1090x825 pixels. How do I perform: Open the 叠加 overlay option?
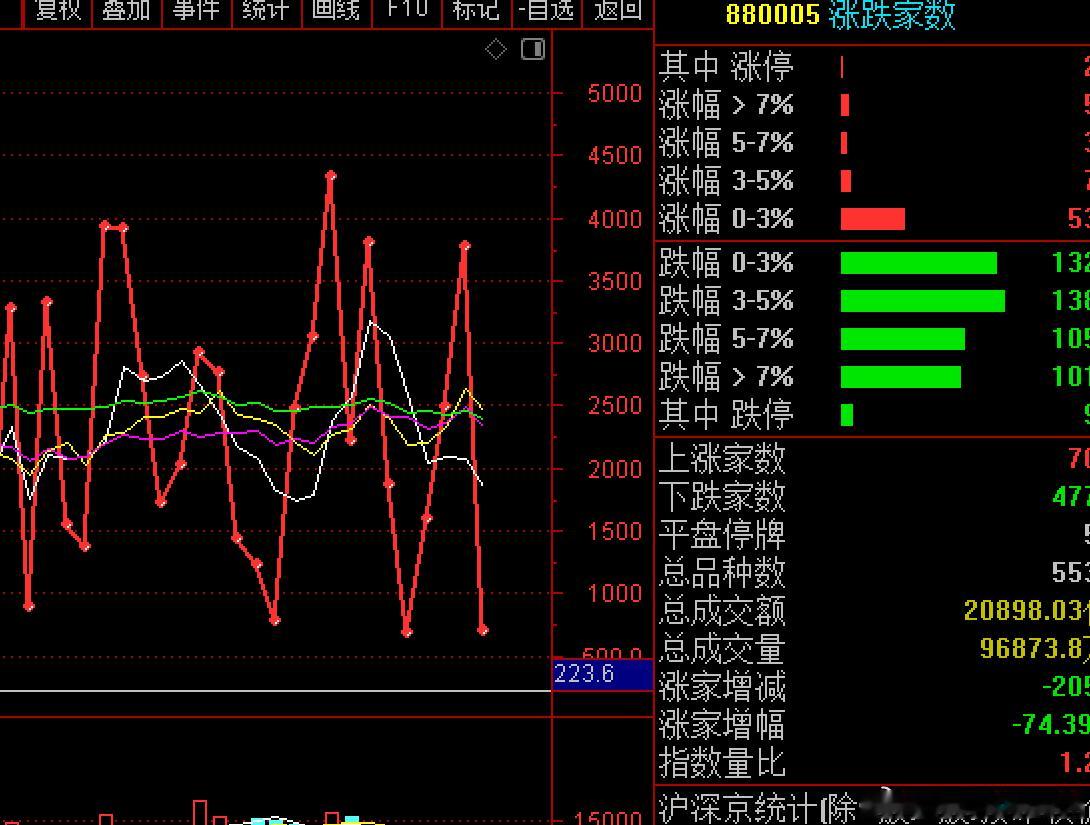pyautogui.click(x=127, y=10)
